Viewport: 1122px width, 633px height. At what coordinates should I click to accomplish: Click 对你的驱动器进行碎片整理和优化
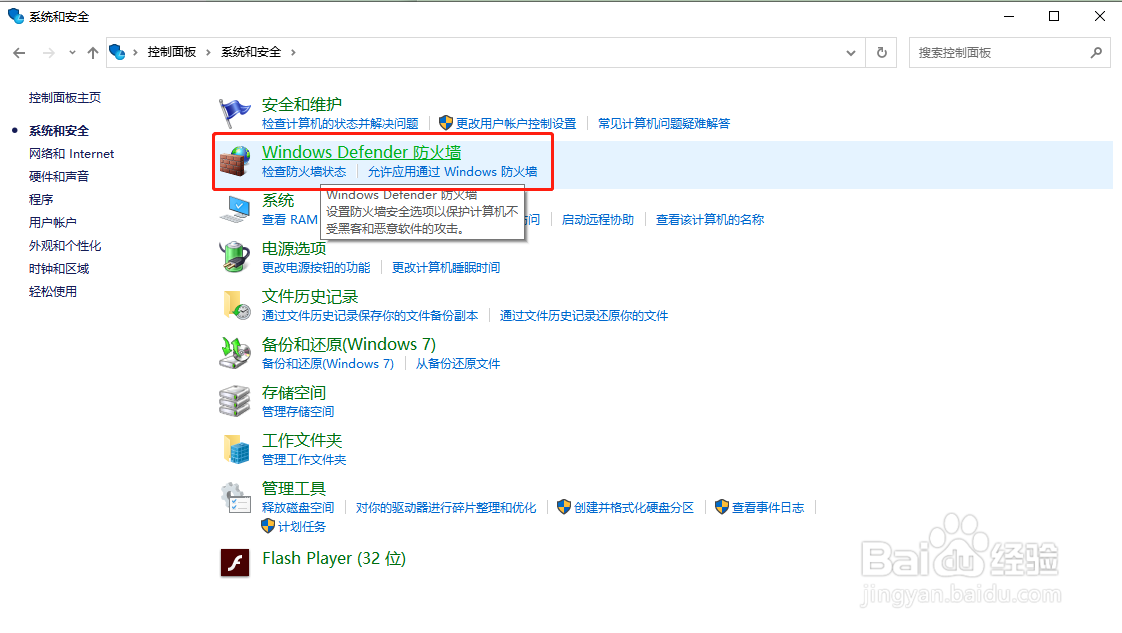(446, 507)
